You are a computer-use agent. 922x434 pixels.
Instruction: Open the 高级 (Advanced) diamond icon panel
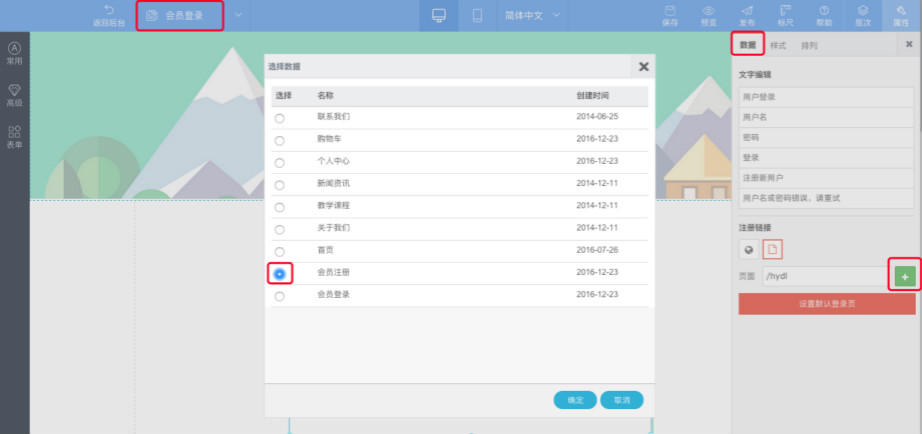14,95
